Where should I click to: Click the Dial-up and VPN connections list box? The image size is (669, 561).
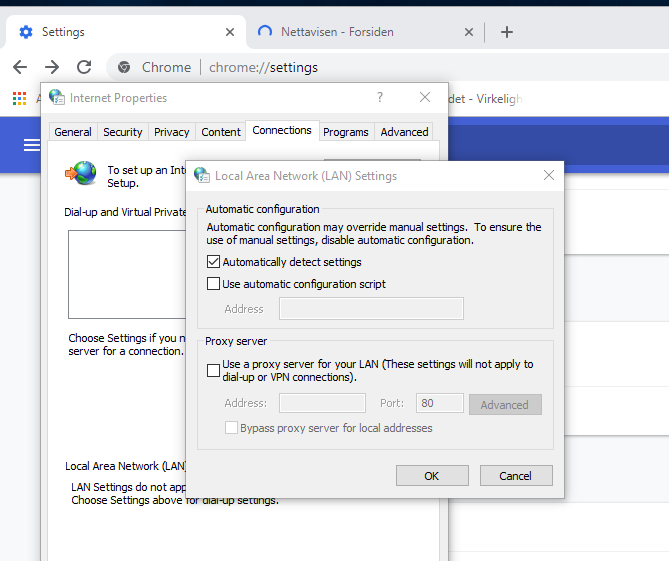tap(127, 274)
